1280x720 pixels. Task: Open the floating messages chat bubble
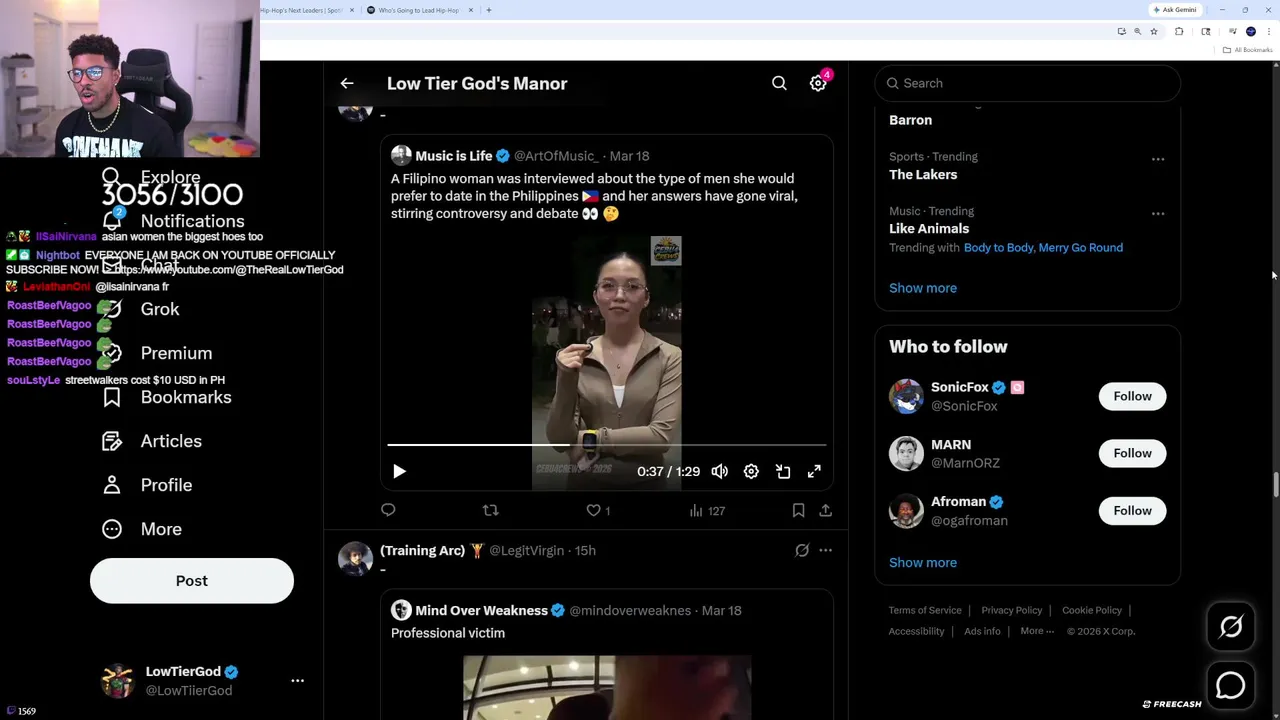(1231, 685)
